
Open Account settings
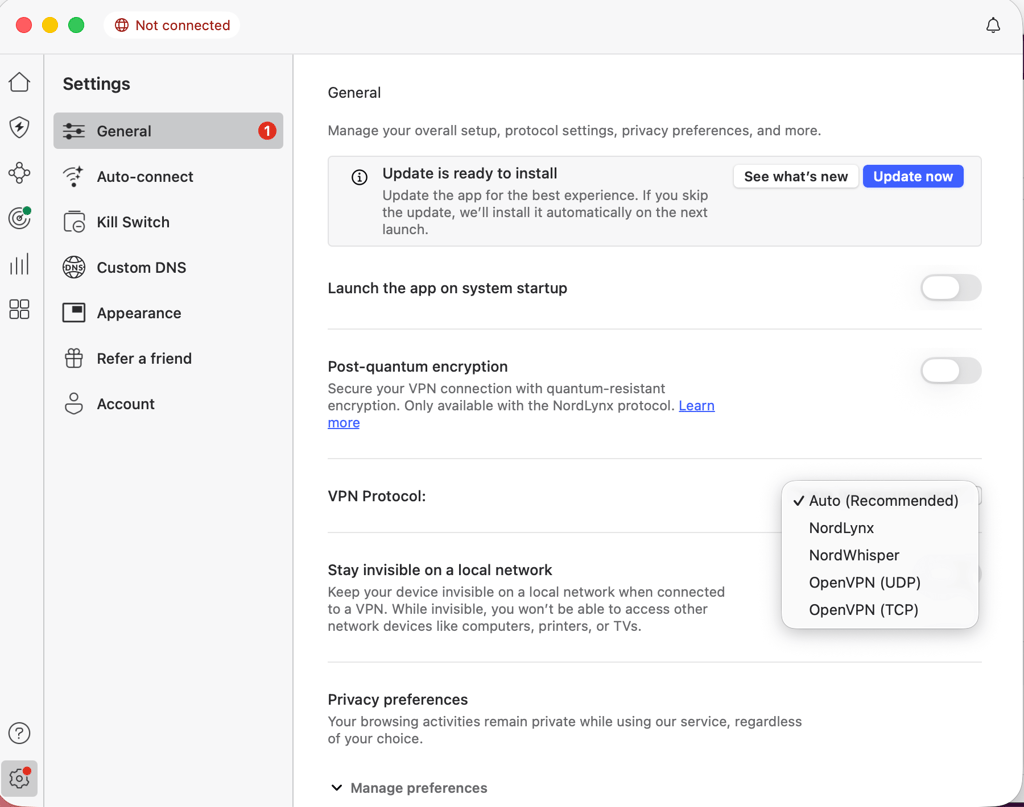pyautogui.click(x=168, y=404)
